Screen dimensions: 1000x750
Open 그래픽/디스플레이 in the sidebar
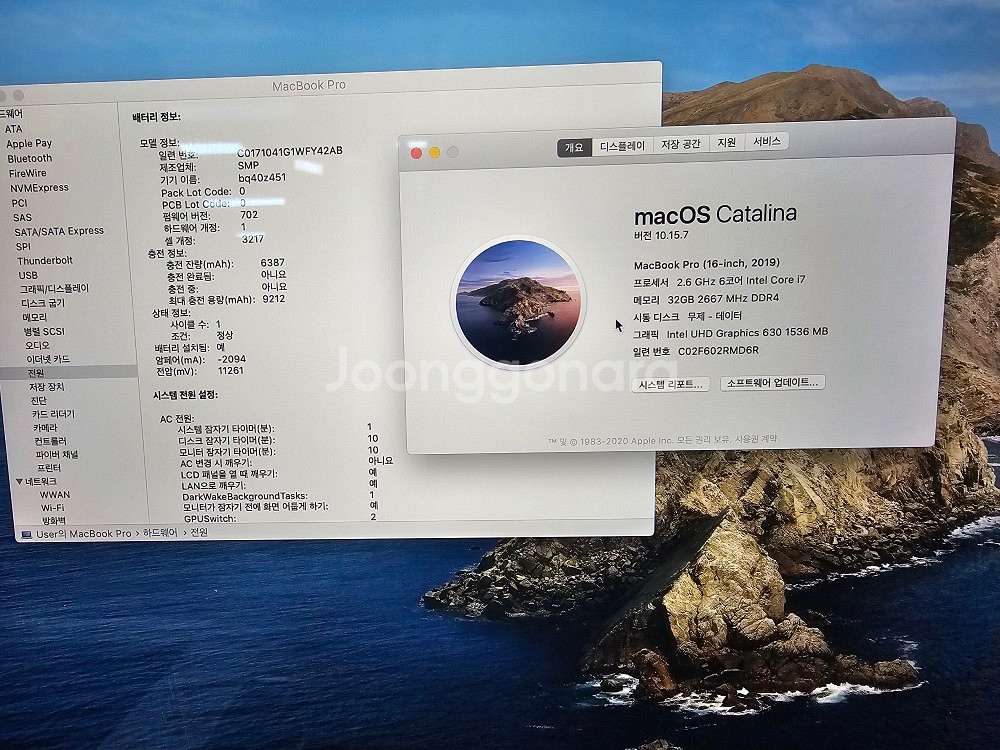pos(55,289)
